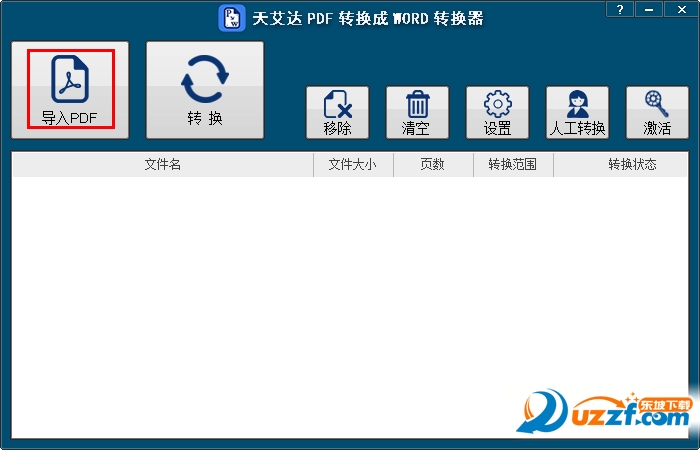Open 人工转换 manual conversion
Image resolution: width=700 pixels, height=450 pixels.
click(577, 112)
